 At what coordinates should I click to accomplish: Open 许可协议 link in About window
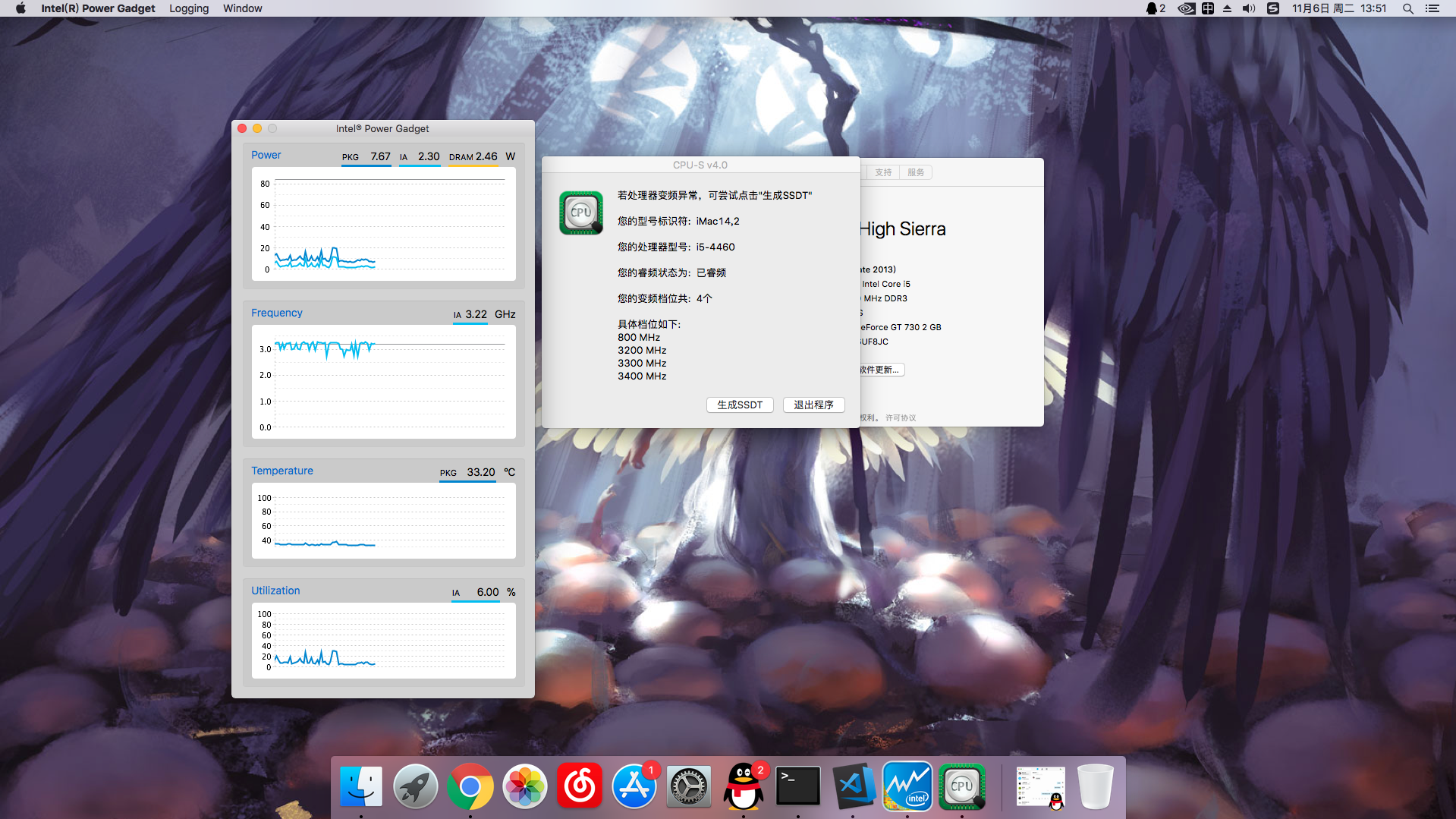(x=901, y=417)
